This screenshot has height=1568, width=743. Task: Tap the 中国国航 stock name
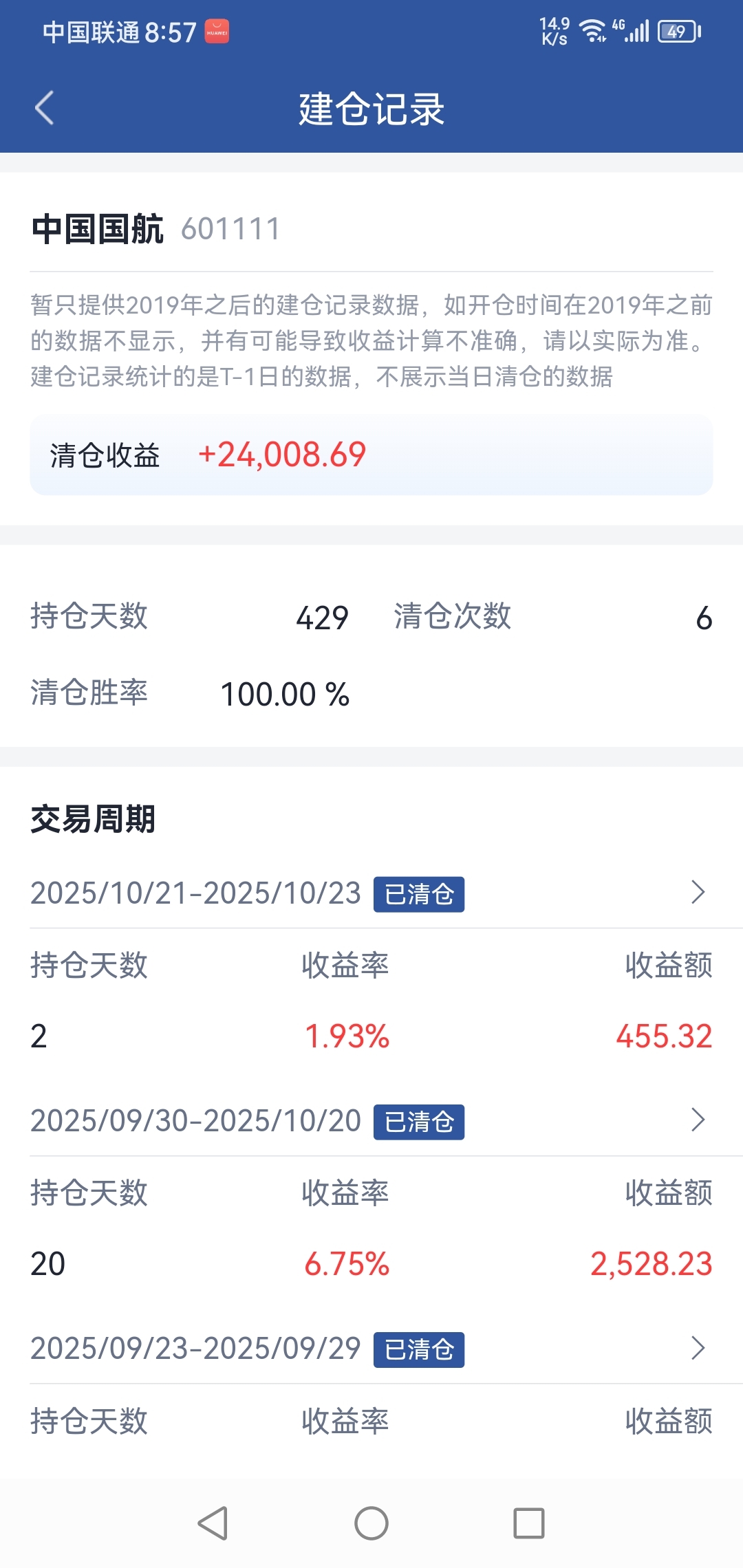click(x=98, y=229)
